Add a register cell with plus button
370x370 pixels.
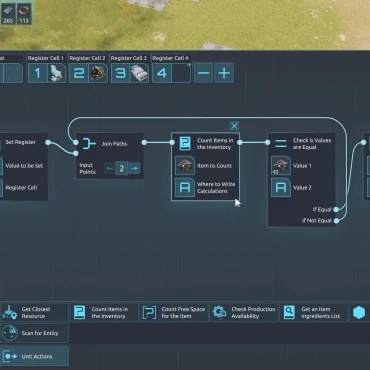click(x=224, y=73)
